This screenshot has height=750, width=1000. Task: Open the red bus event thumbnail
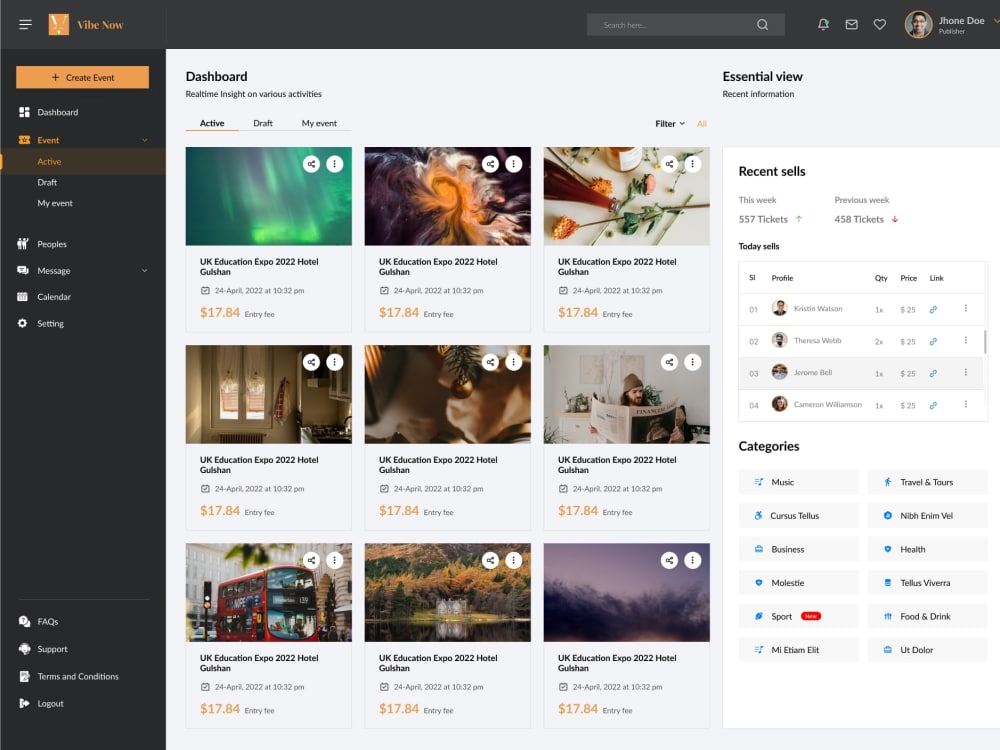(x=268, y=592)
